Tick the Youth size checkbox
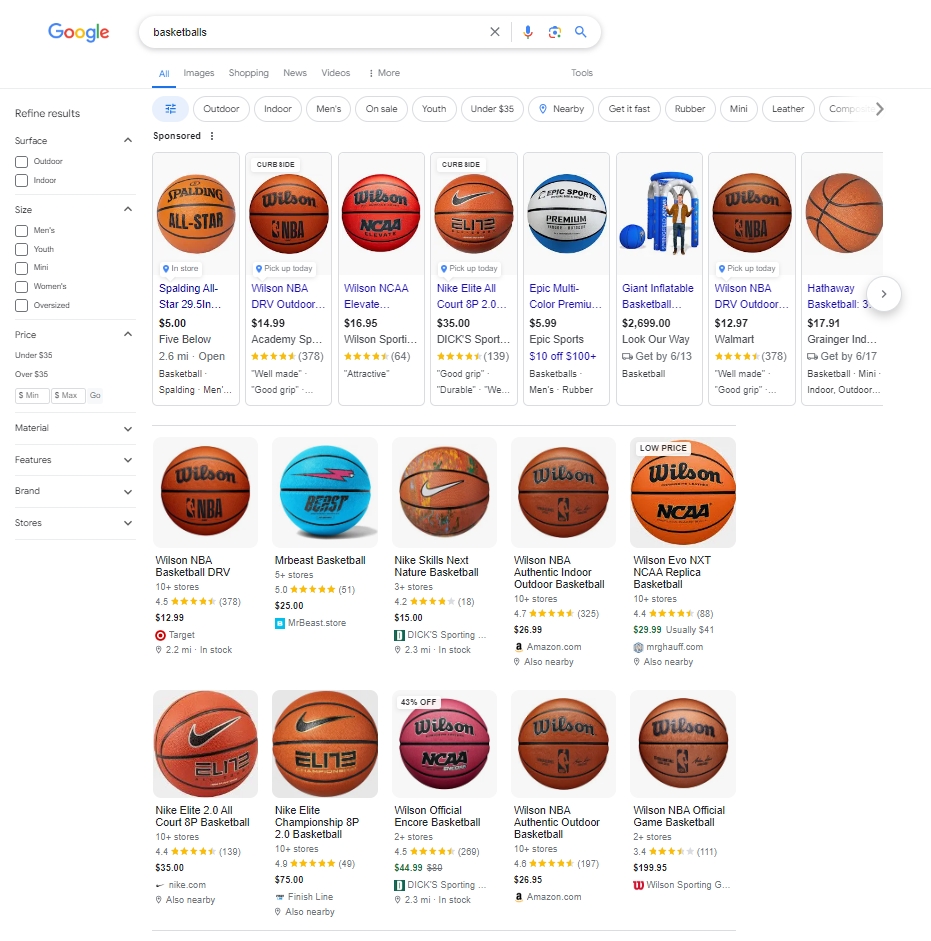 22,249
